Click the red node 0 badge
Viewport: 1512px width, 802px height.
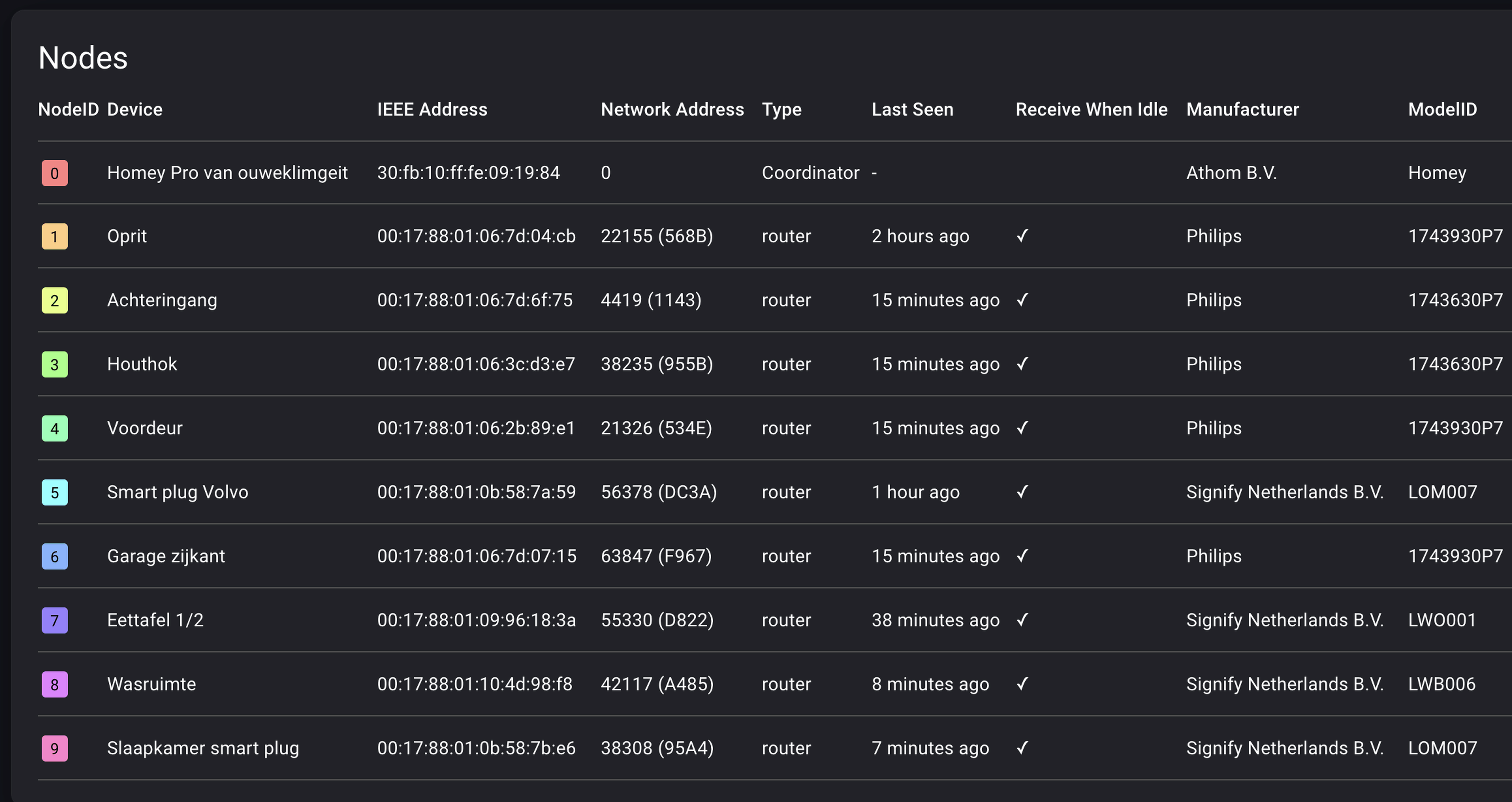(55, 173)
